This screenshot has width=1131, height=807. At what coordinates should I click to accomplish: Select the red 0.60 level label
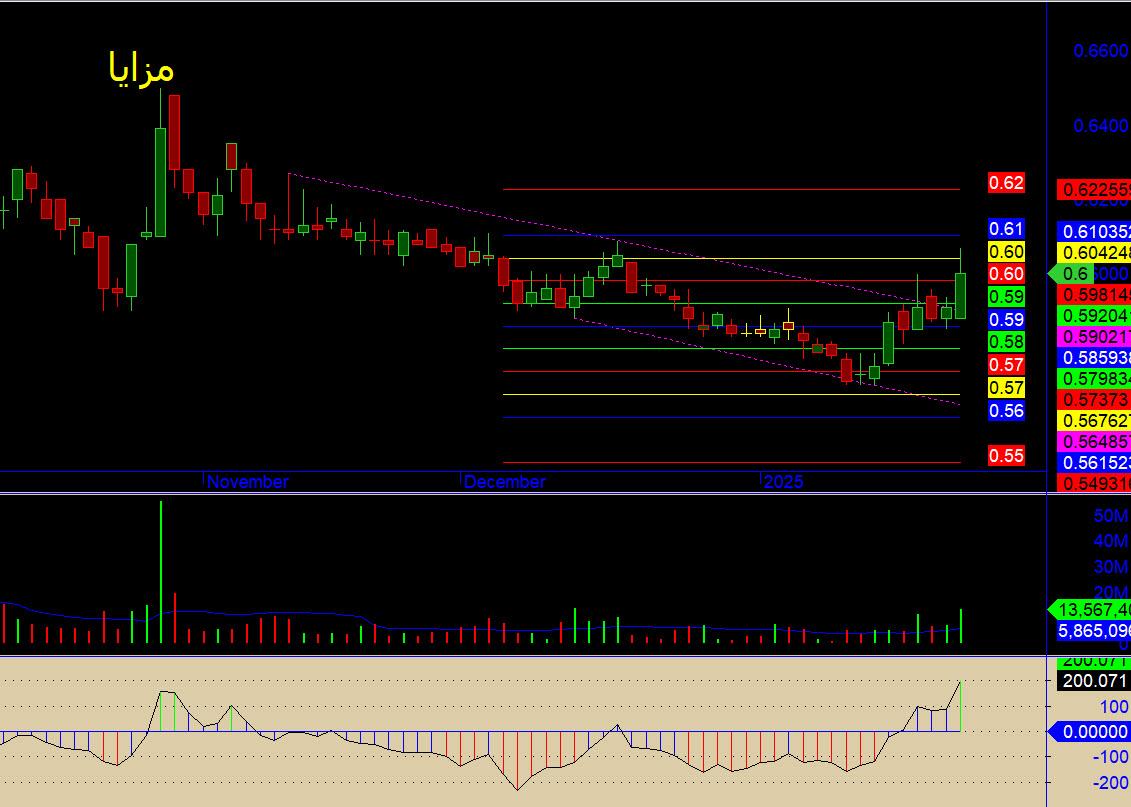[x=1006, y=274]
